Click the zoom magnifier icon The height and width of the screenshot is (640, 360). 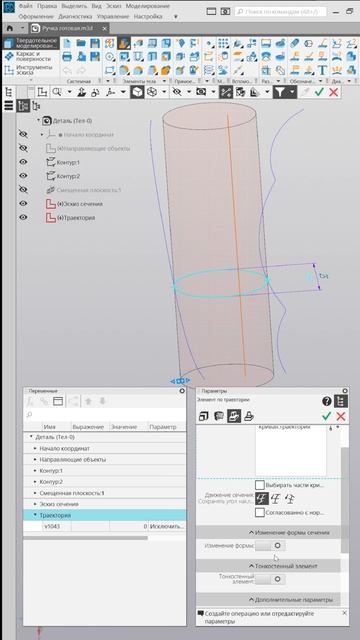56,92
